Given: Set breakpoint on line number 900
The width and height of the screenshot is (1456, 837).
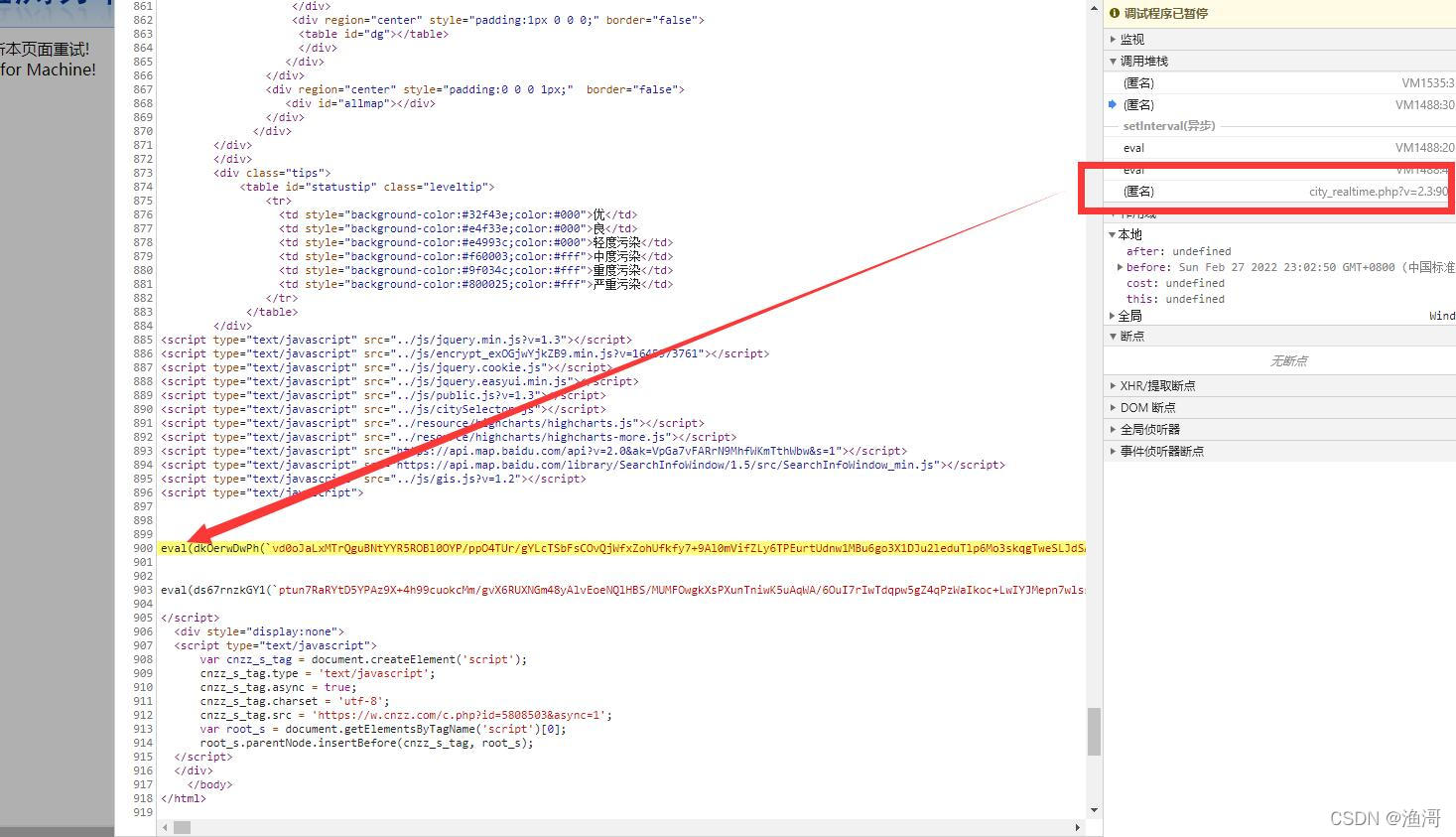Looking at the screenshot, I should [x=142, y=549].
